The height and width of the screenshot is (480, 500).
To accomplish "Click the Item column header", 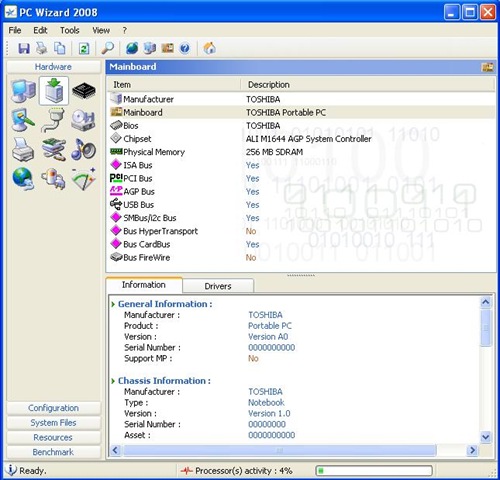I will [x=174, y=85].
